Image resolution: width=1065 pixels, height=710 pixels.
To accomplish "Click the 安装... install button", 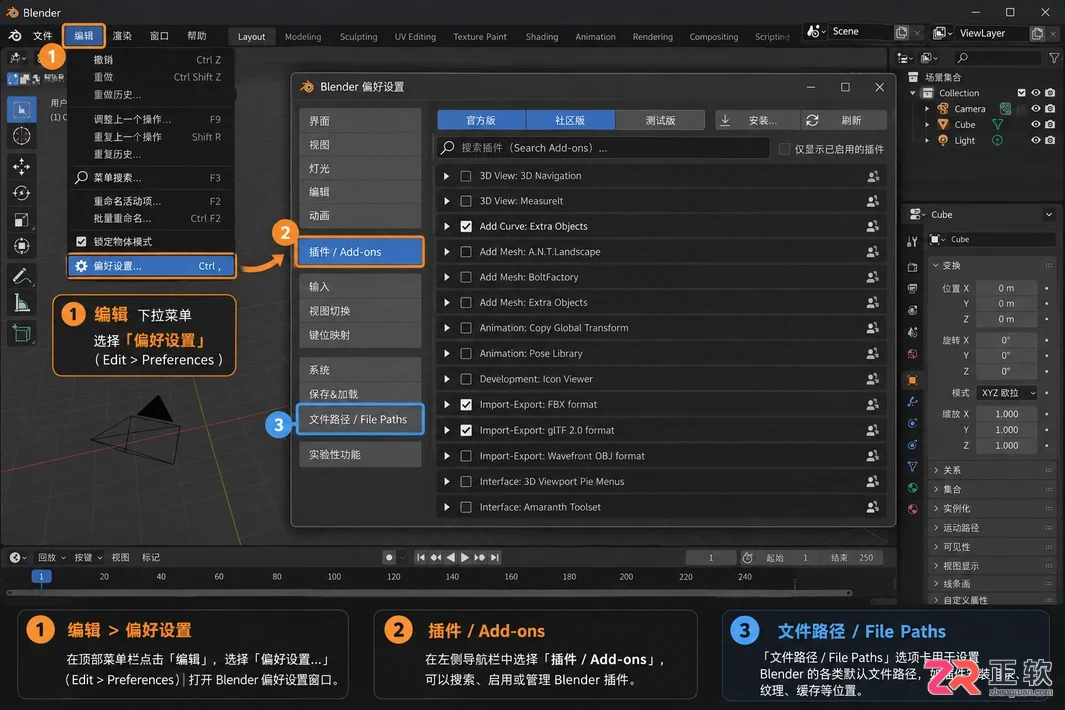I will click(x=758, y=120).
